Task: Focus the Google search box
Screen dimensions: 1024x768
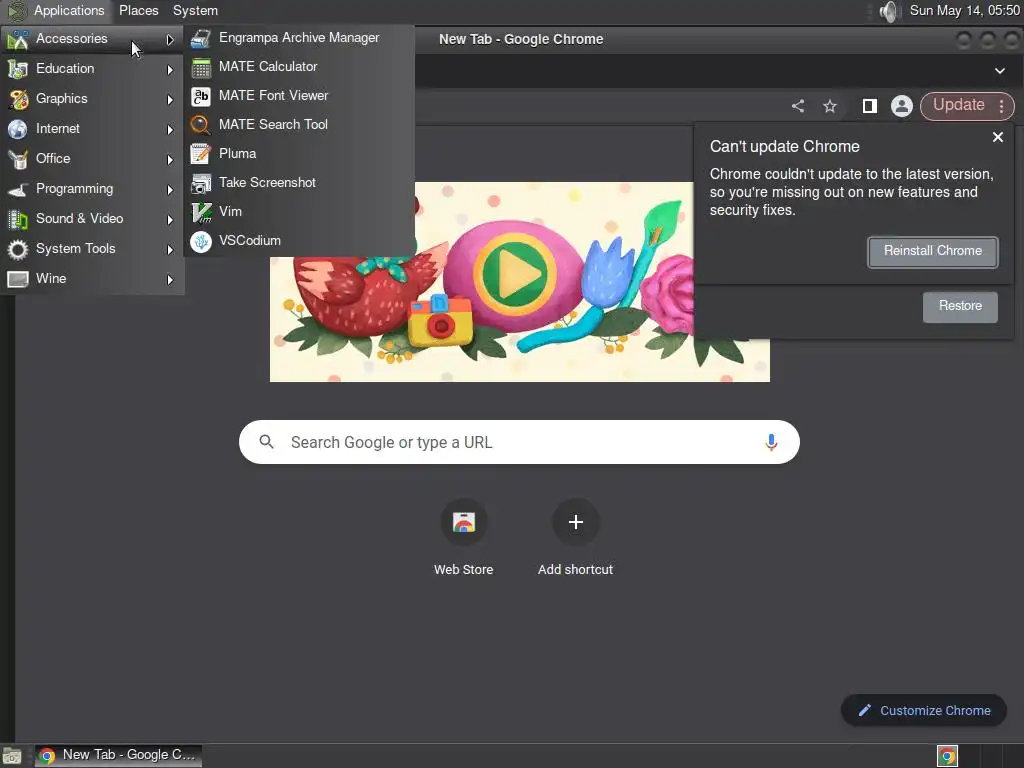Action: click(x=519, y=442)
